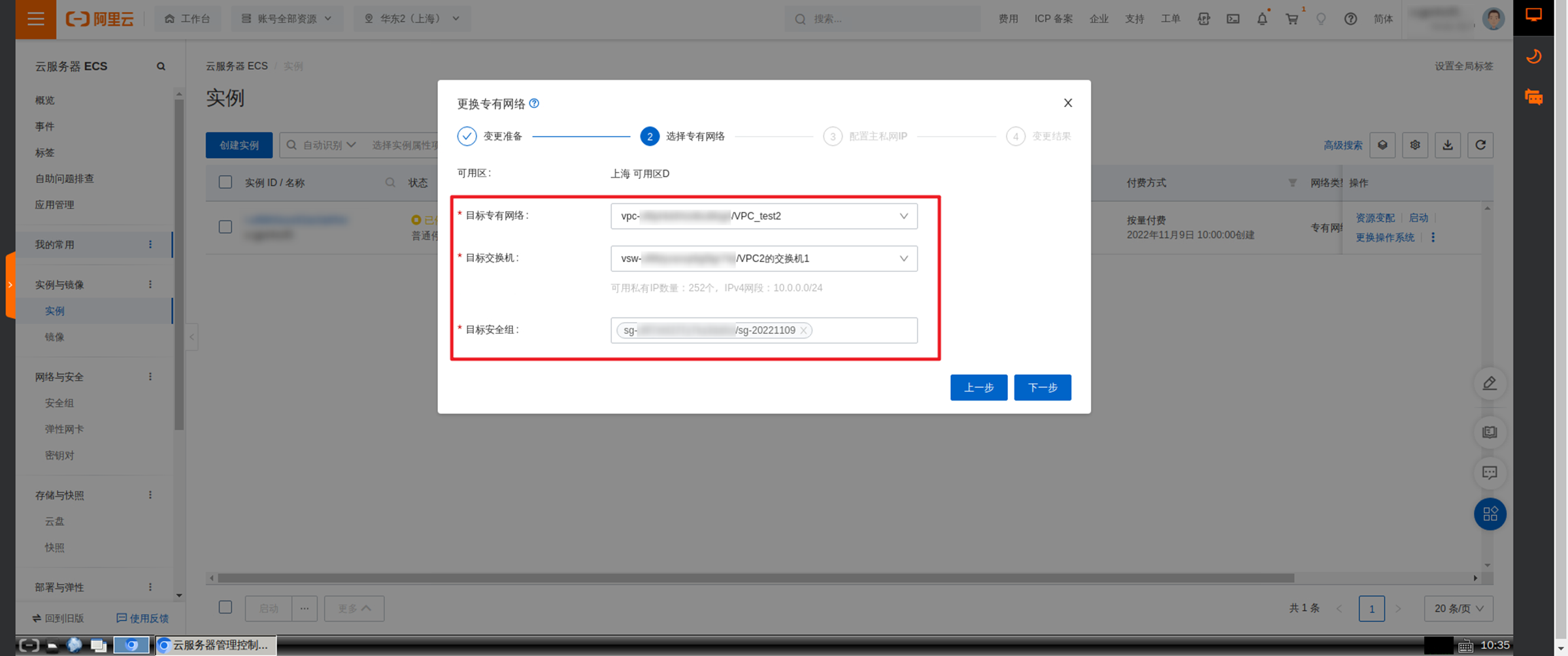Click the notification bell icon
Screen dimensions: 1568x656
click(1262, 19)
